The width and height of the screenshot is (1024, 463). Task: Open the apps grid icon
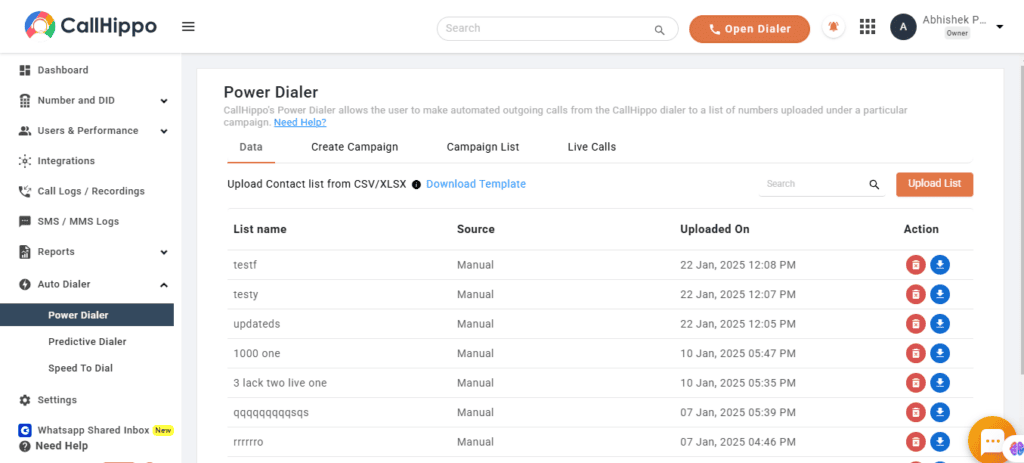867,27
